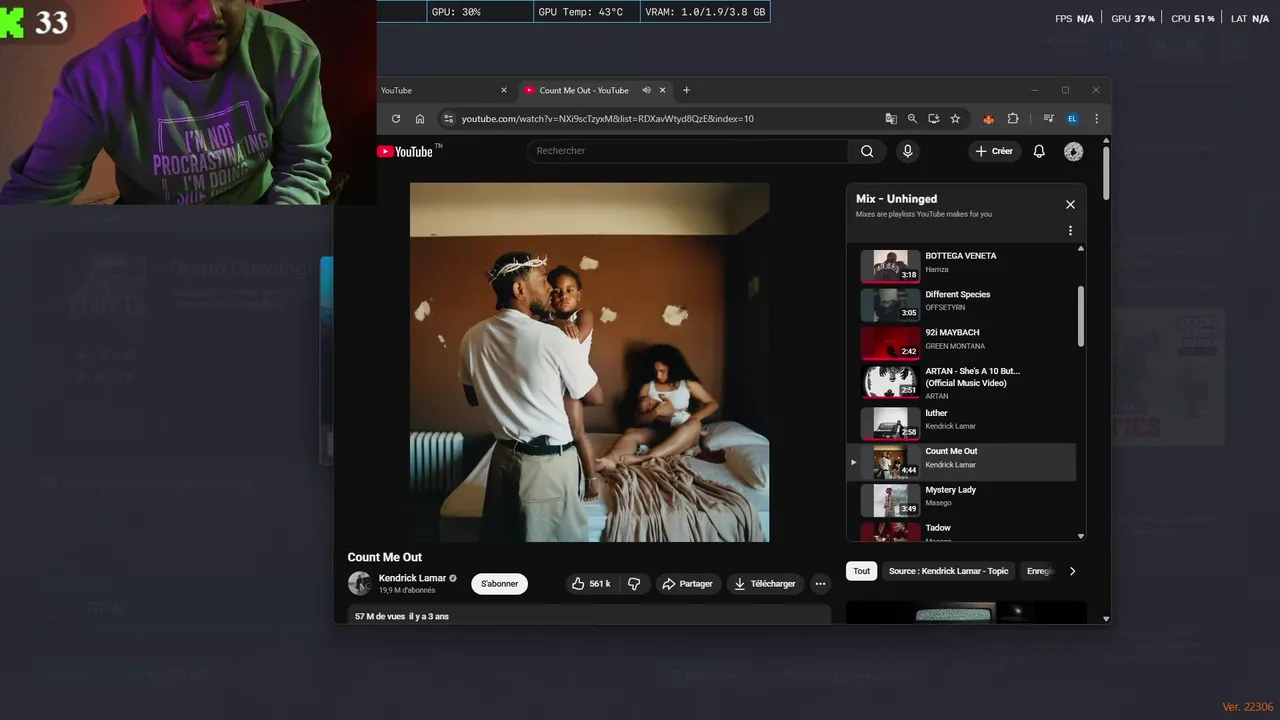Open the MetaMask fox extension
Image resolution: width=1280 pixels, height=720 pixels.
tap(989, 119)
